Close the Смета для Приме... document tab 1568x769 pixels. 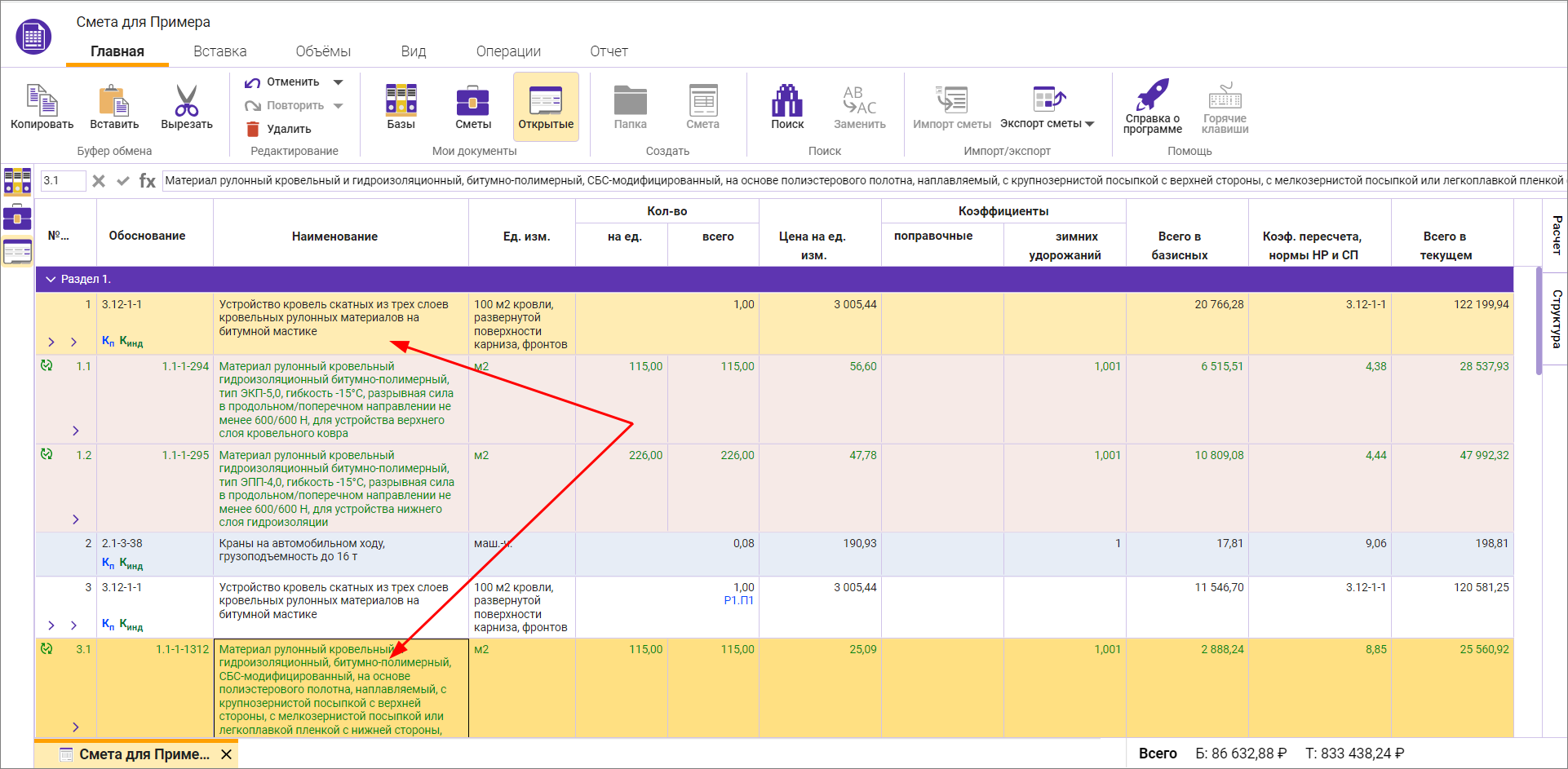point(227,754)
